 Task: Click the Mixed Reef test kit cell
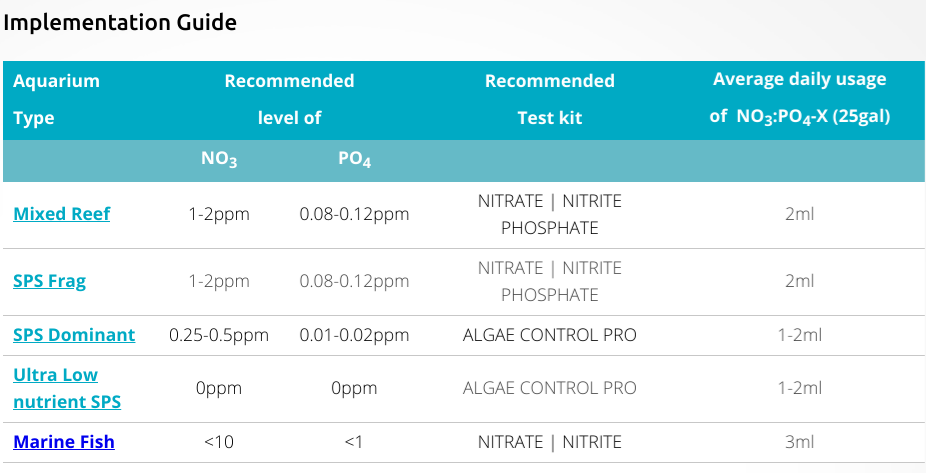click(550, 214)
